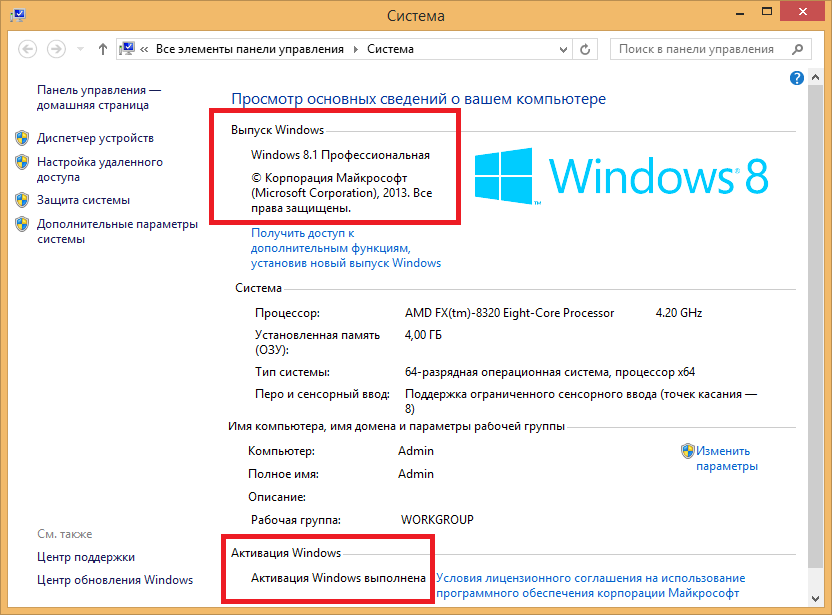Screen dimensions: 832x615
Task: Open 'Панель управления — домашняя страница'
Action: [99, 98]
